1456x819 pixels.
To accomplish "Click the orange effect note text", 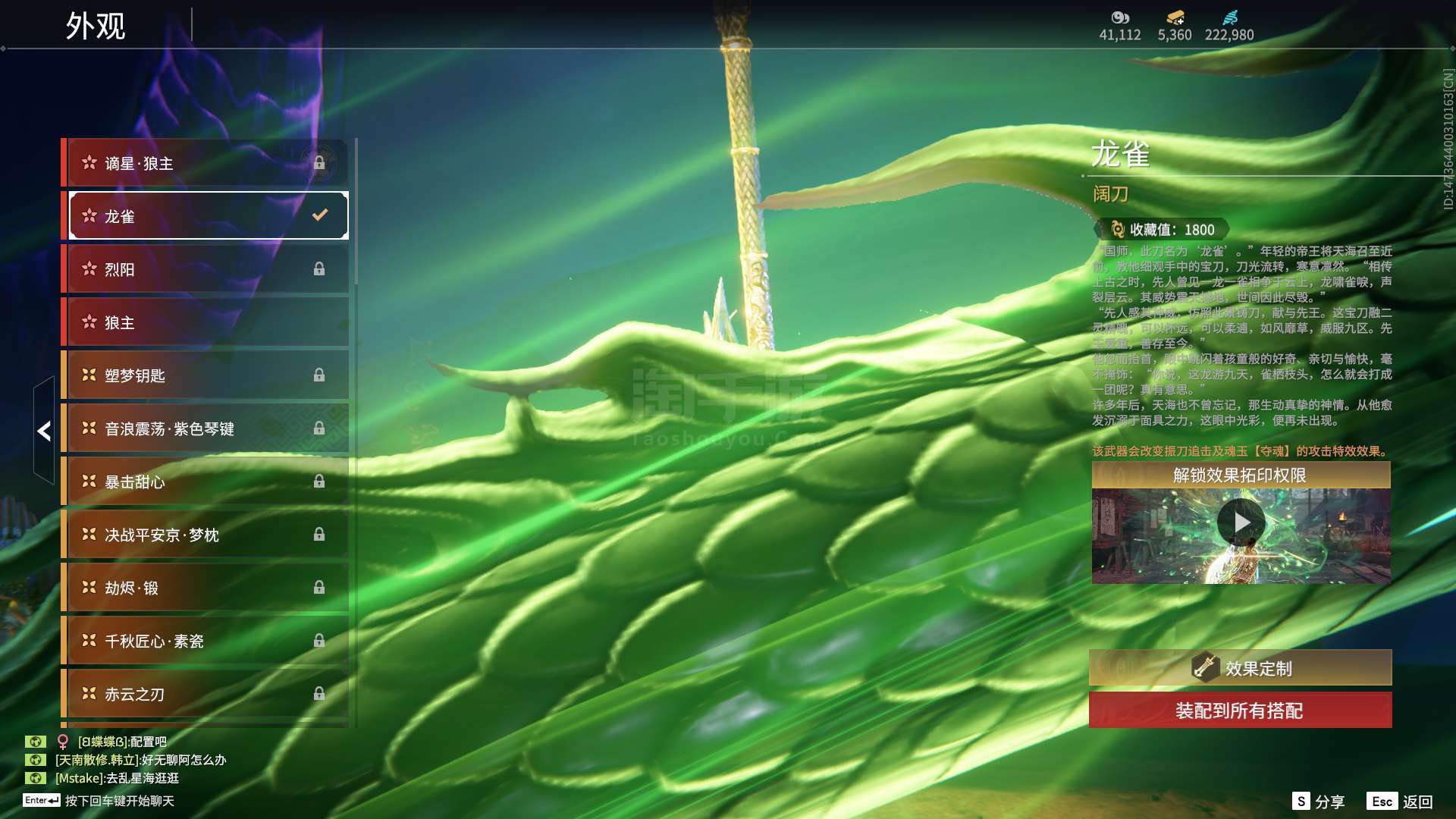I will [x=1241, y=451].
